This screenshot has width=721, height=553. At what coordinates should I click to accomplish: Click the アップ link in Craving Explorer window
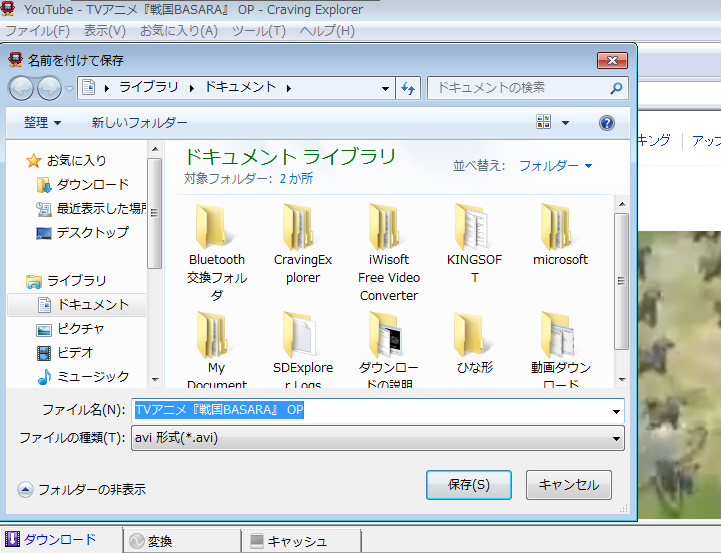pyautogui.click(x=705, y=140)
